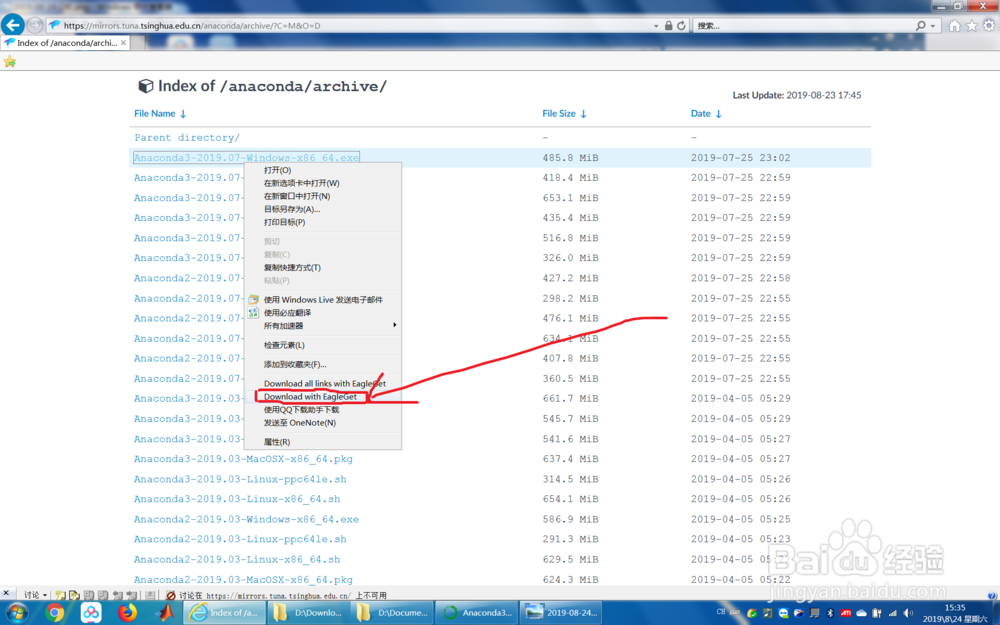
Task: Choose 在新窗口中打开(N) menu entry
Action: pyautogui.click(x=323, y=196)
